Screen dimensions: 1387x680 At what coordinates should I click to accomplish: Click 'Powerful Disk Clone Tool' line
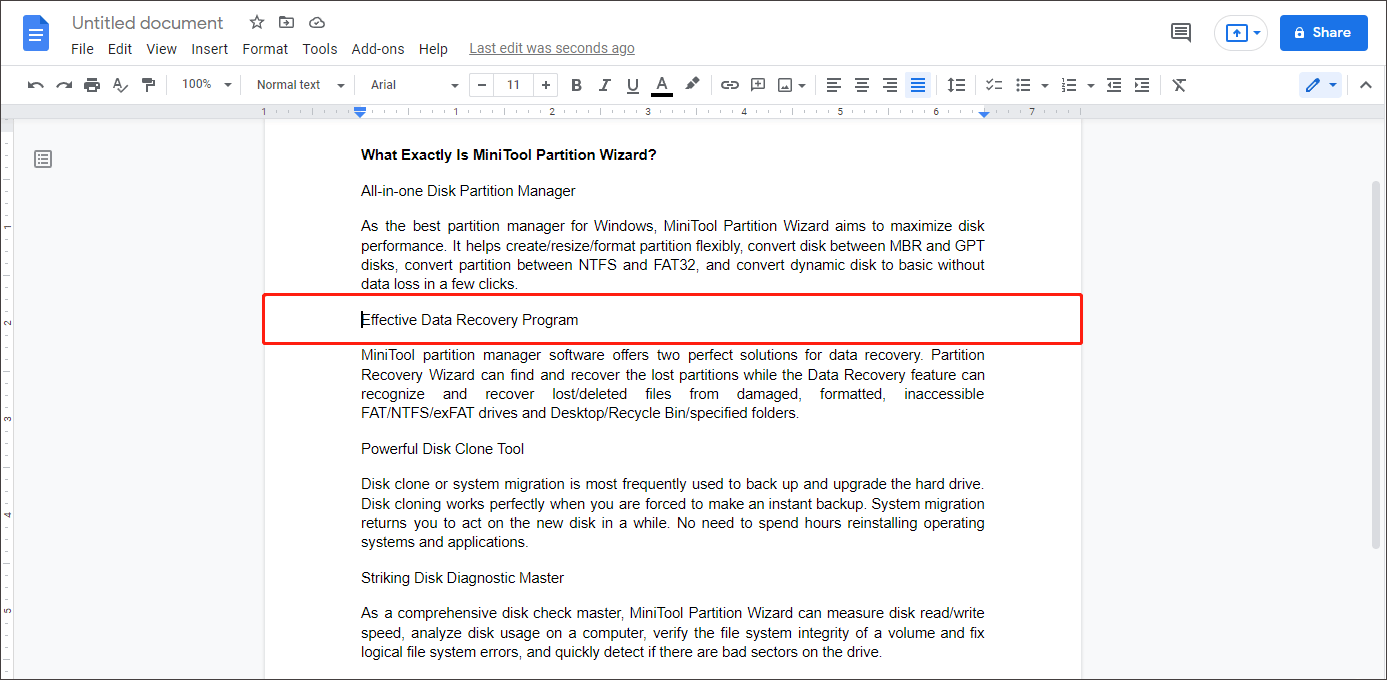coord(443,449)
